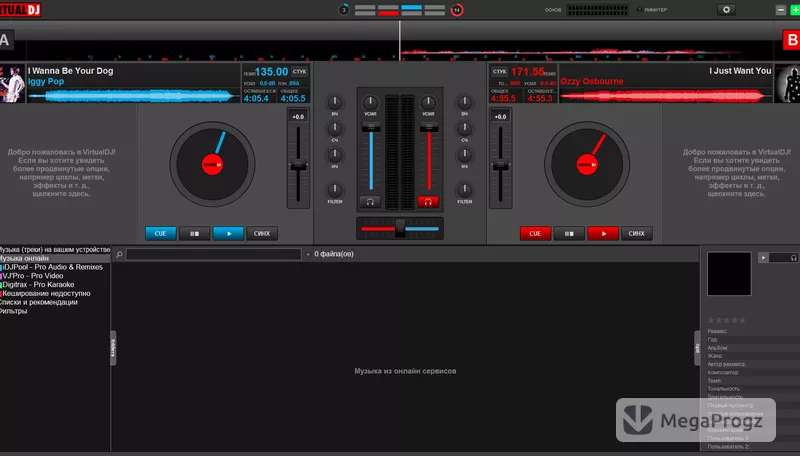Click the Iggy Pop album cover on deck A
Viewport: 800px width, 456px height.
click(x=12, y=83)
